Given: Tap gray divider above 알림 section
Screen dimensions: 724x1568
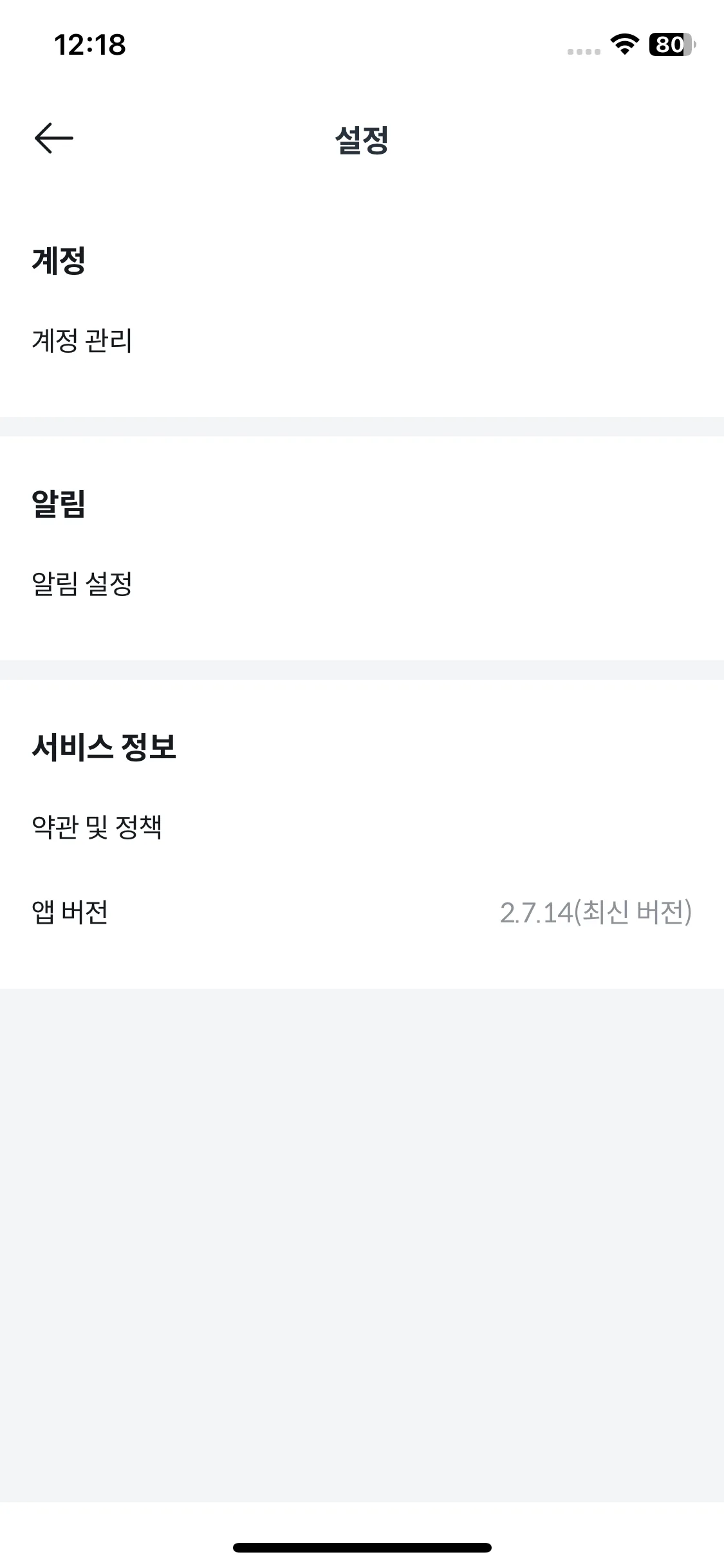Looking at the screenshot, I should 362,427.
